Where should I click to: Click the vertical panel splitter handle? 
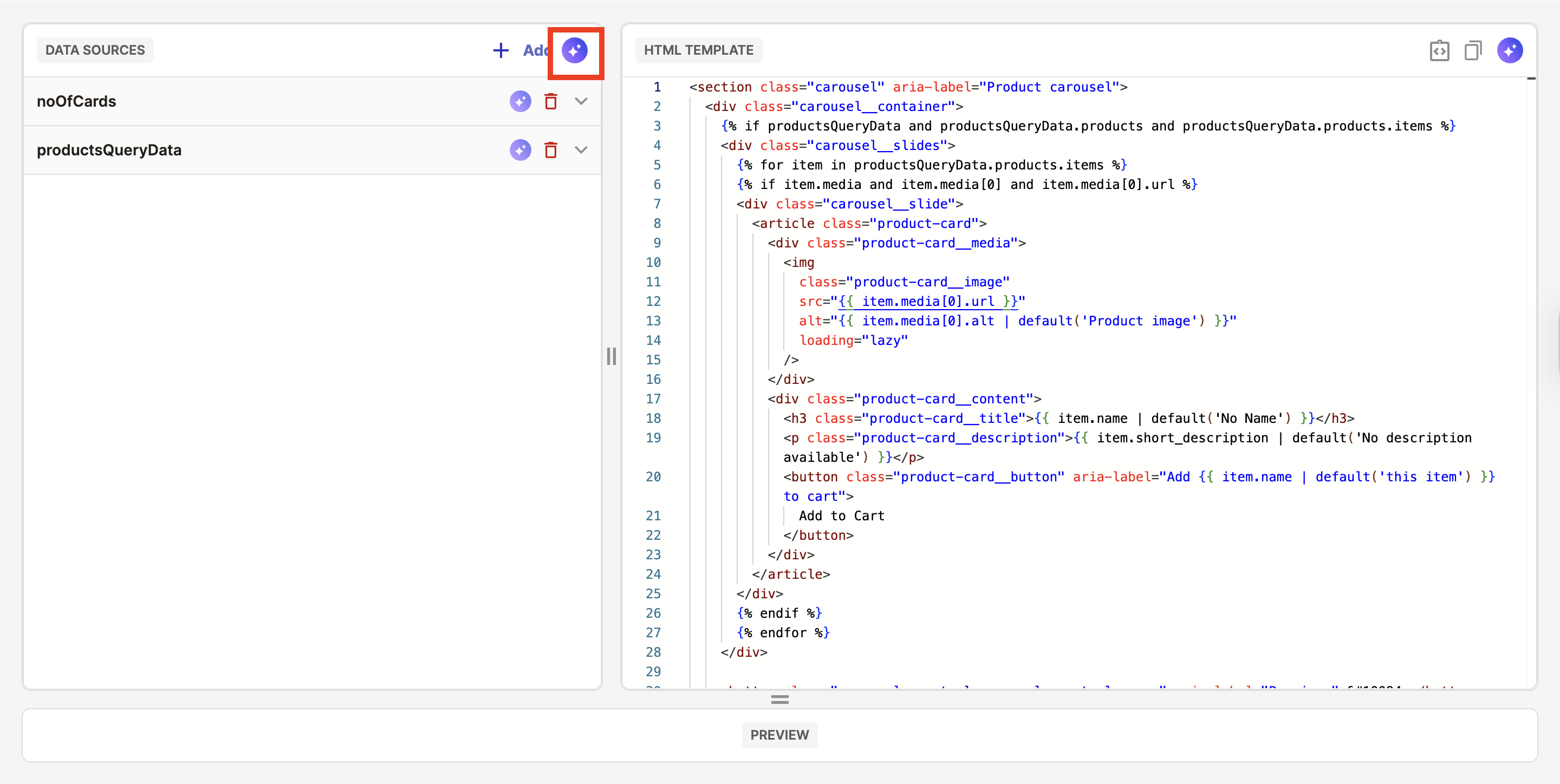tap(611, 356)
